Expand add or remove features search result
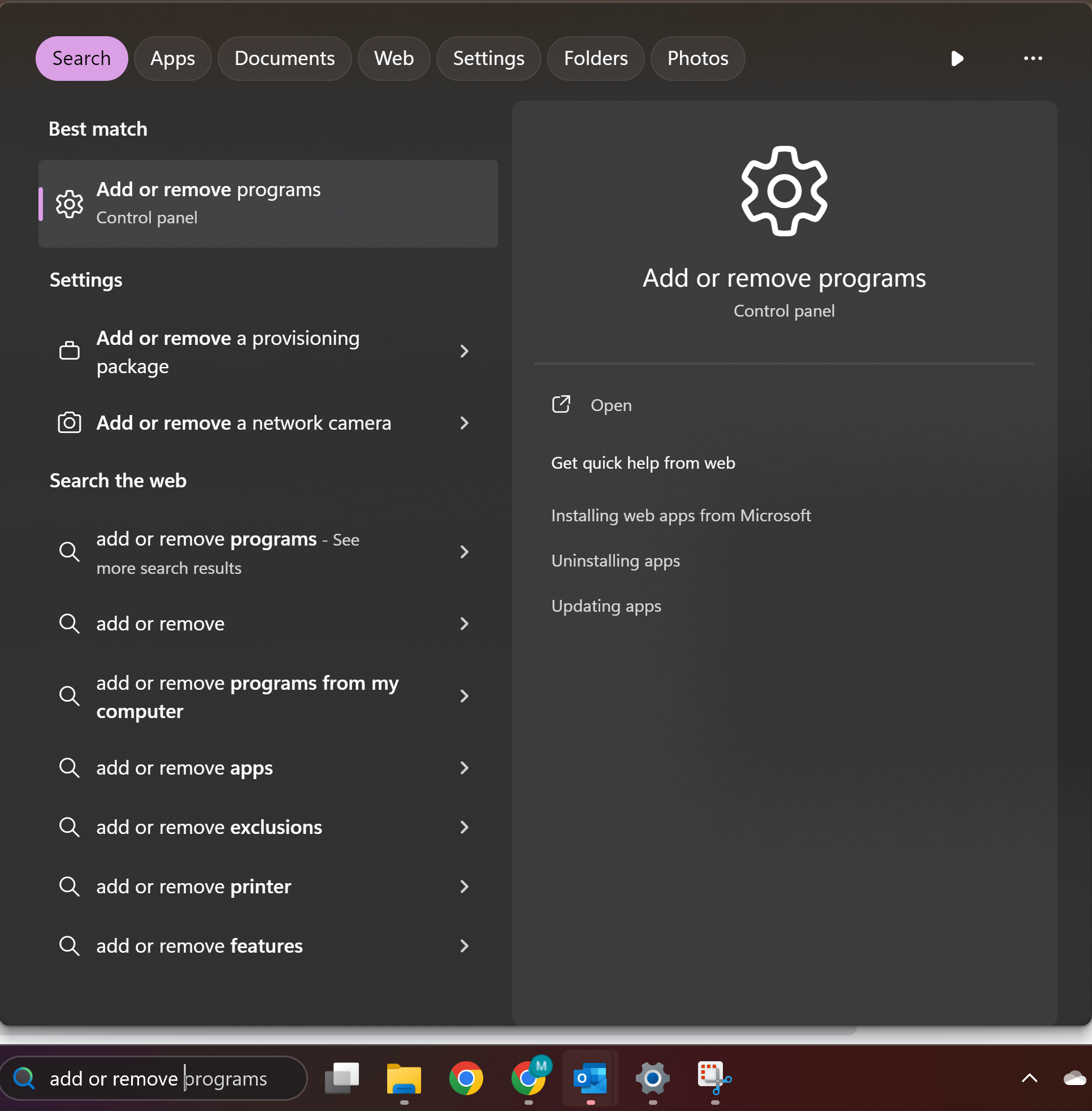 [464, 945]
